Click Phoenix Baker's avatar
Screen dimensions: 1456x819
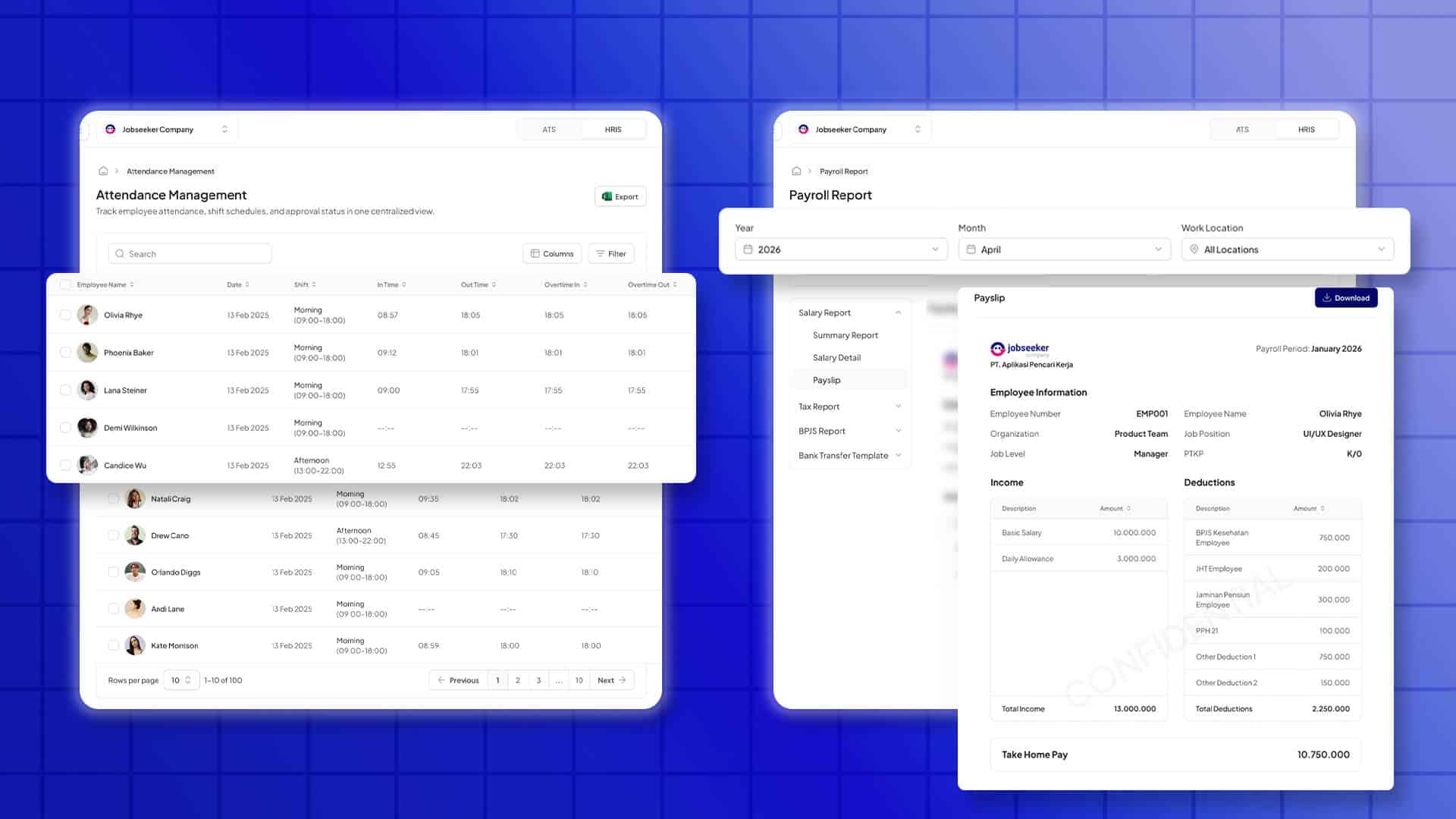click(x=87, y=353)
